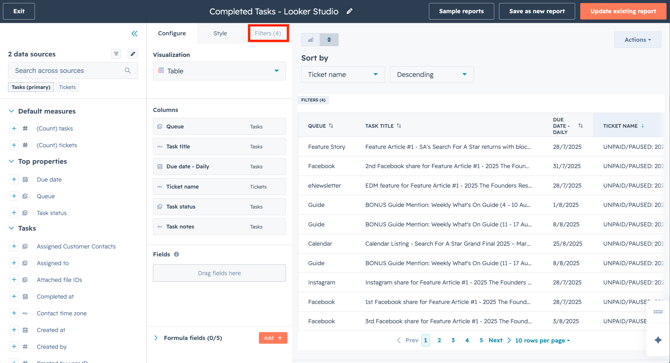Switch to chart view icon

(x=311, y=40)
